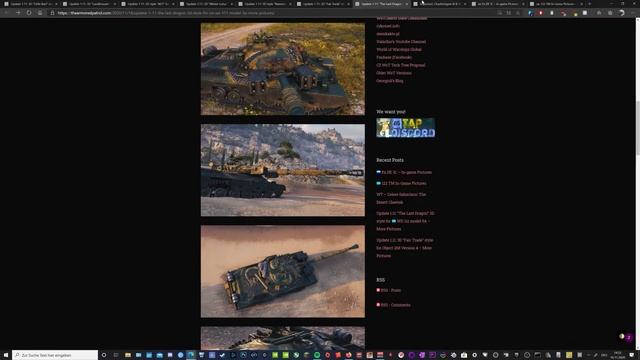
Task: Click the home icon in browser toolbar
Action: 40,13
